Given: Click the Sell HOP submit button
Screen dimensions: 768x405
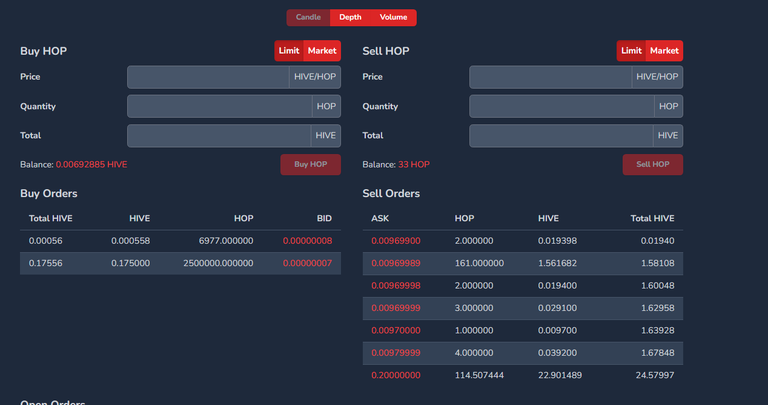Looking at the screenshot, I should (653, 165).
